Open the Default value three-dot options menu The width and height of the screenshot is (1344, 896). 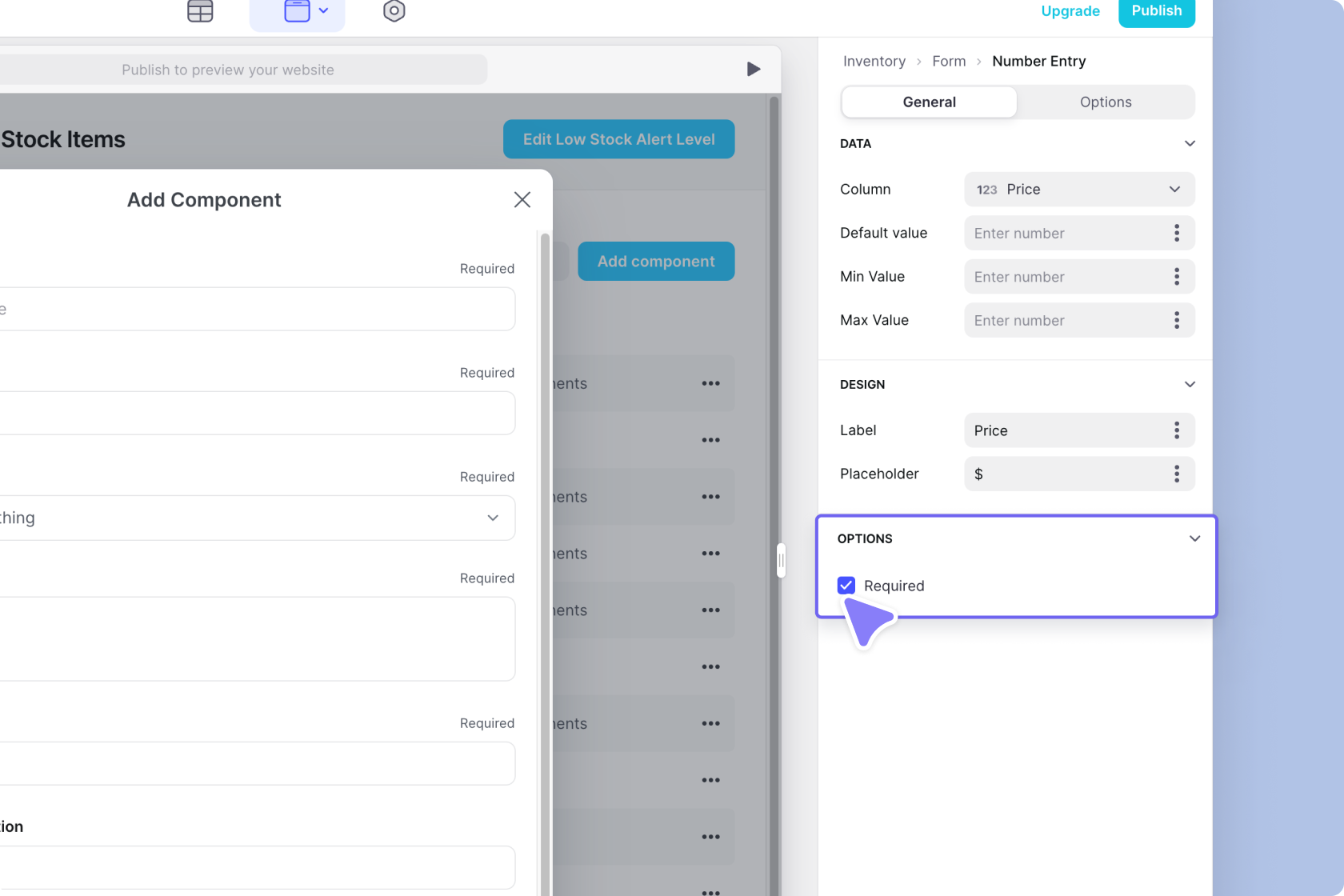coord(1176,233)
